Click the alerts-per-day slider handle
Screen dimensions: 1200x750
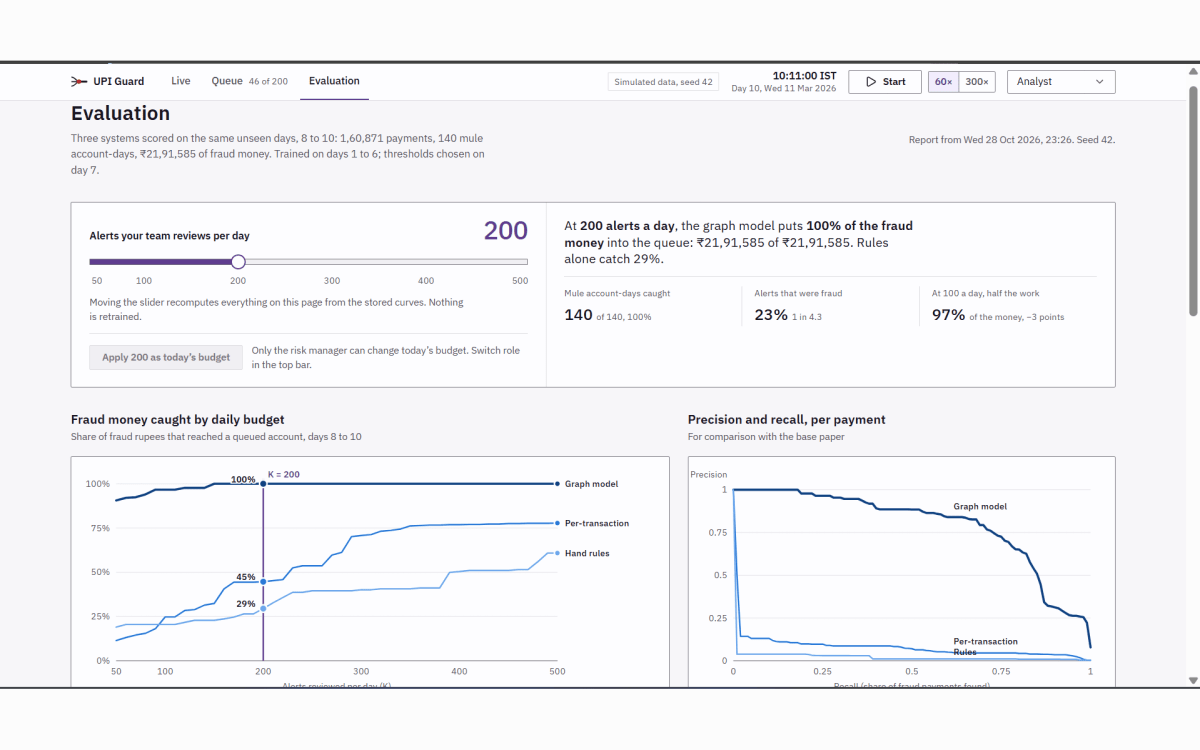(x=238, y=262)
